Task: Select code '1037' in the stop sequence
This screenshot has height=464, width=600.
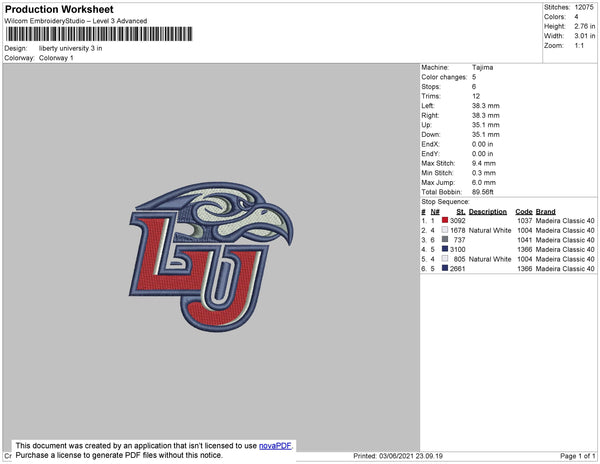Action: point(525,221)
